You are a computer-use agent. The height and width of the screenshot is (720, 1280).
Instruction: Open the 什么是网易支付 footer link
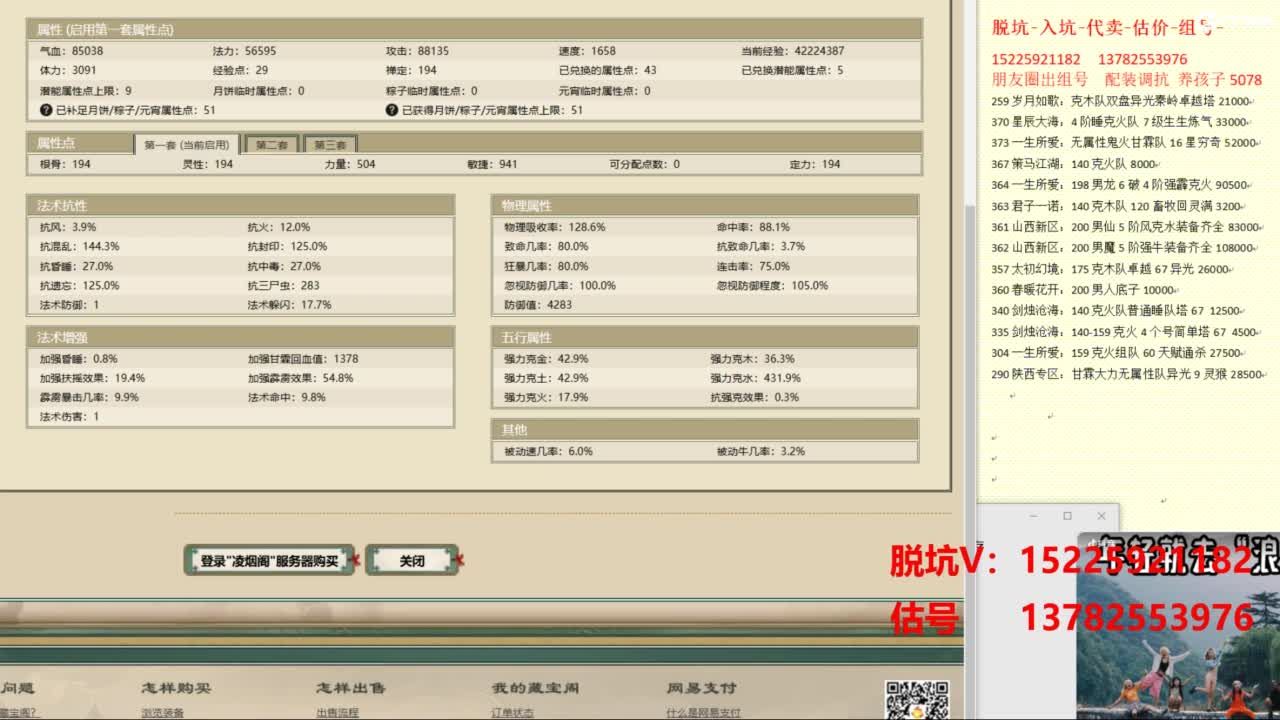tap(704, 713)
